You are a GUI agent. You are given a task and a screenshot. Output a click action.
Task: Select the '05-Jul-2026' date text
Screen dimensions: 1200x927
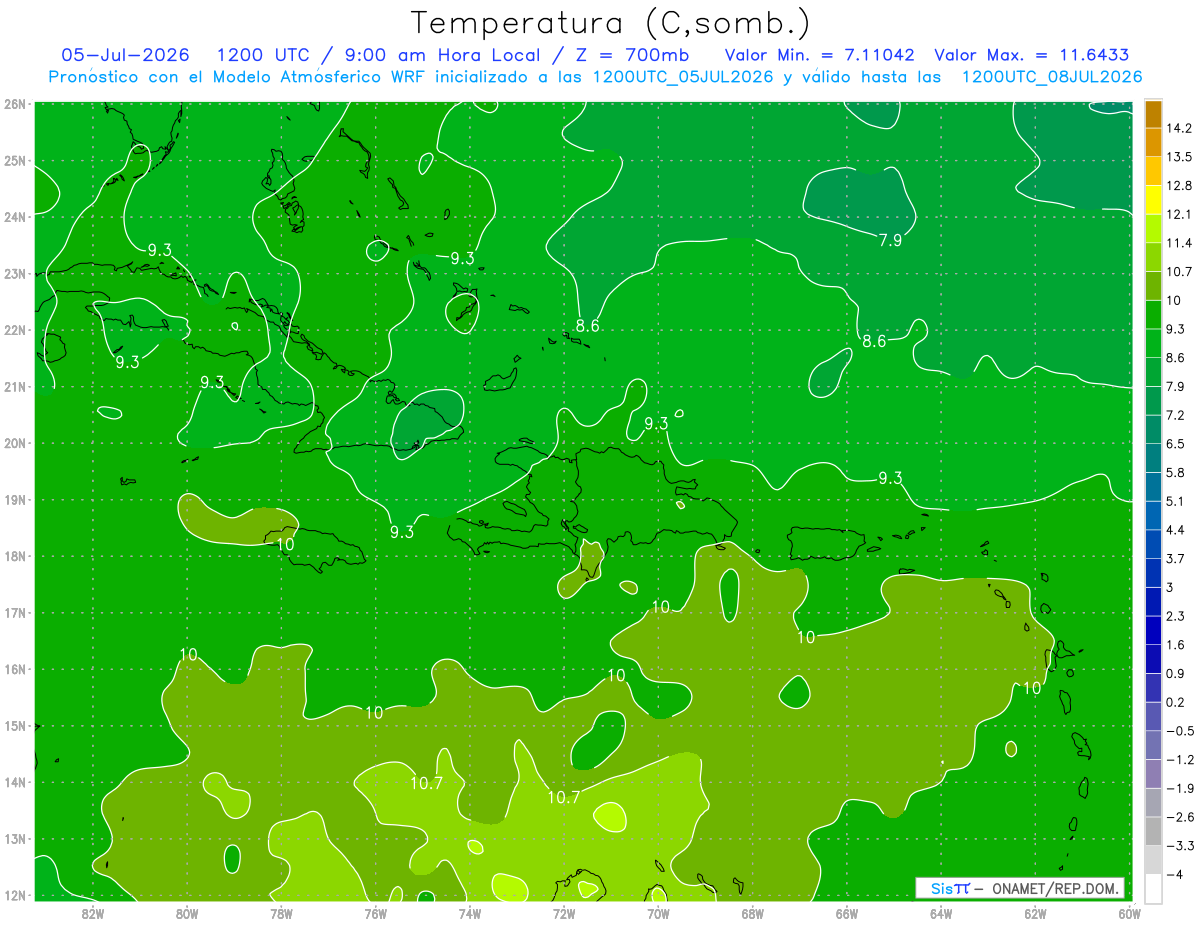coord(127,54)
